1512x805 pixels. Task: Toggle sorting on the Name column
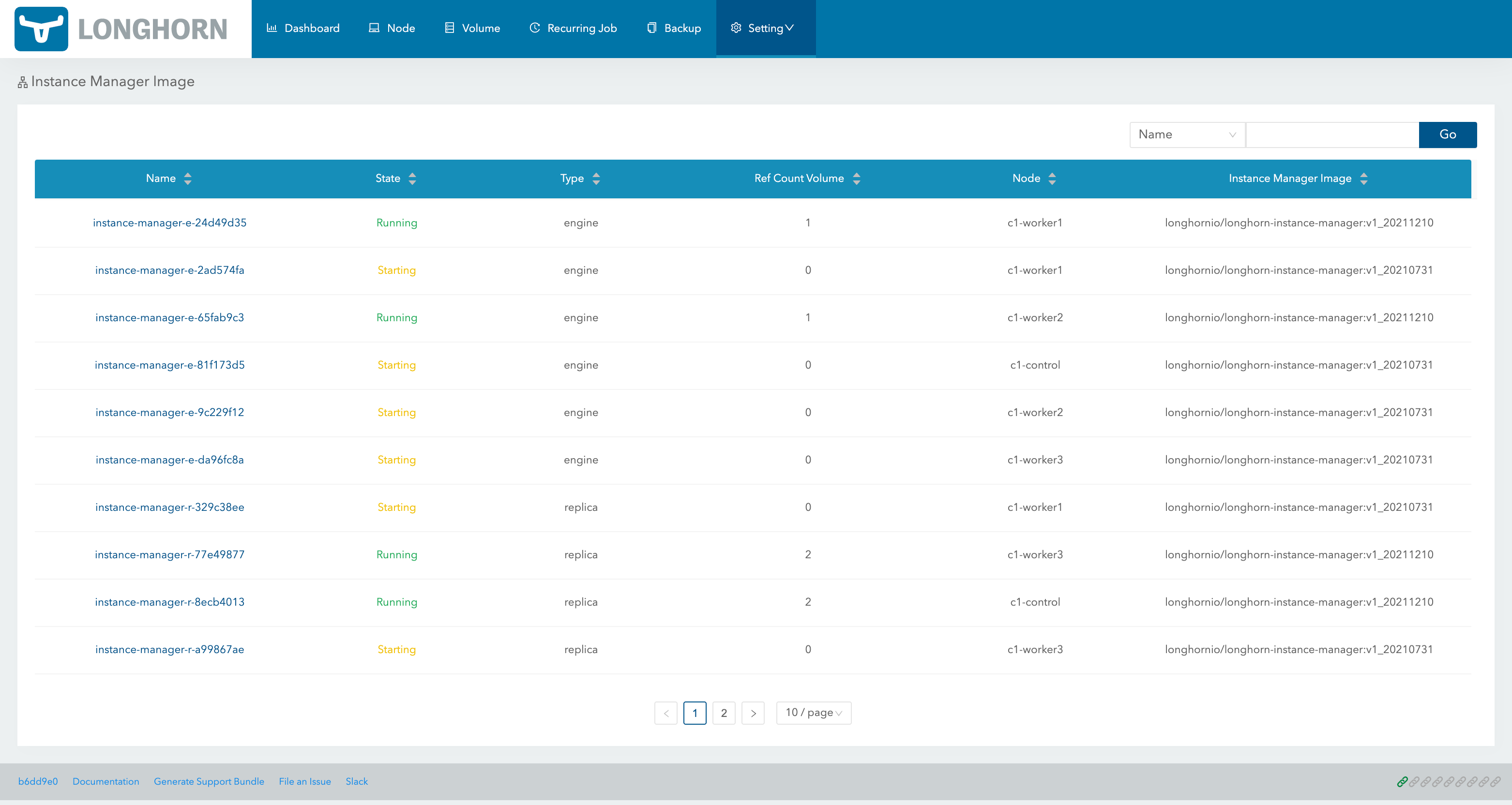(188, 179)
